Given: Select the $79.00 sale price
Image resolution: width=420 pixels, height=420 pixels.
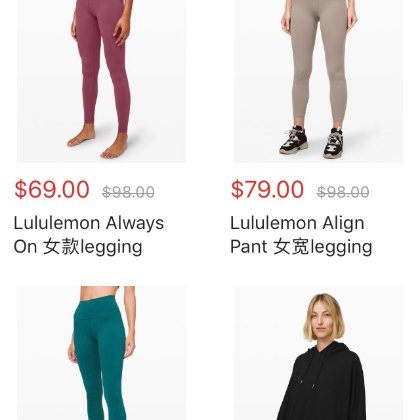Looking at the screenshot, I should [267, 189].
